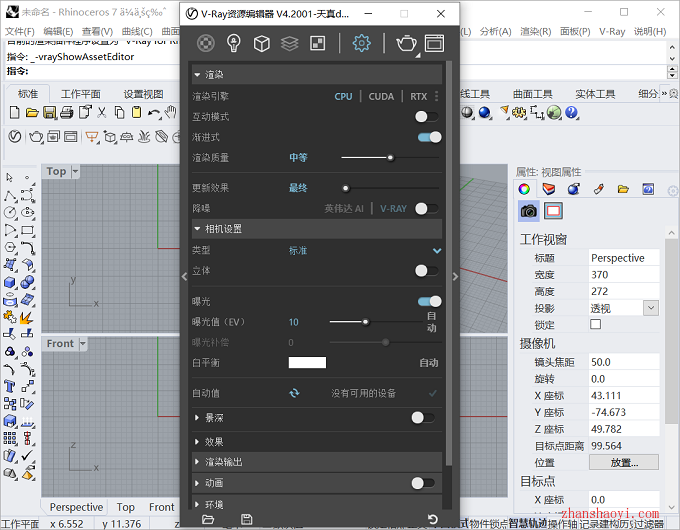Select camera icon in view properties panel

pyautogui.click(x=529, y=211)
